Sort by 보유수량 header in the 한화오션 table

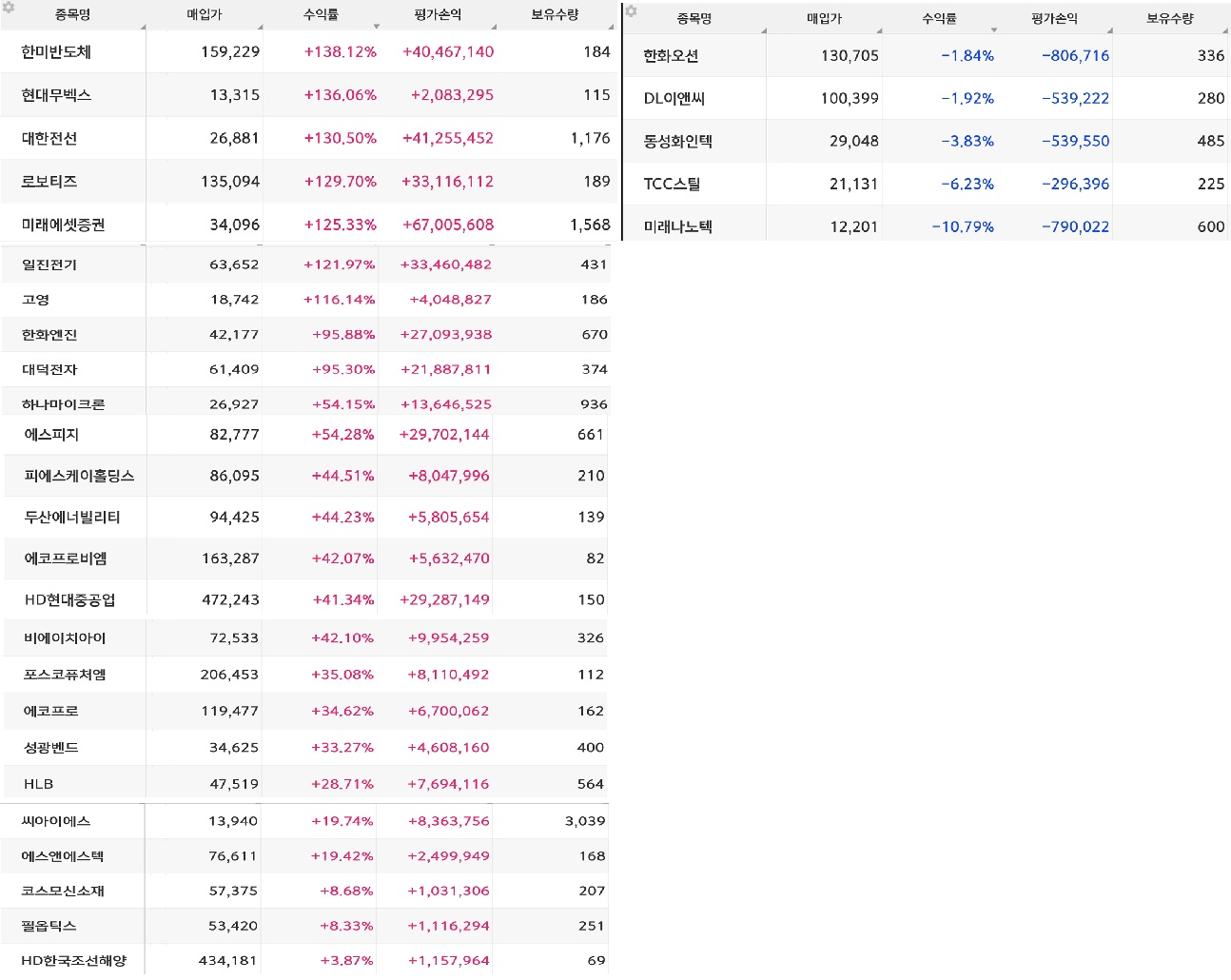(x=1170, y=19)
